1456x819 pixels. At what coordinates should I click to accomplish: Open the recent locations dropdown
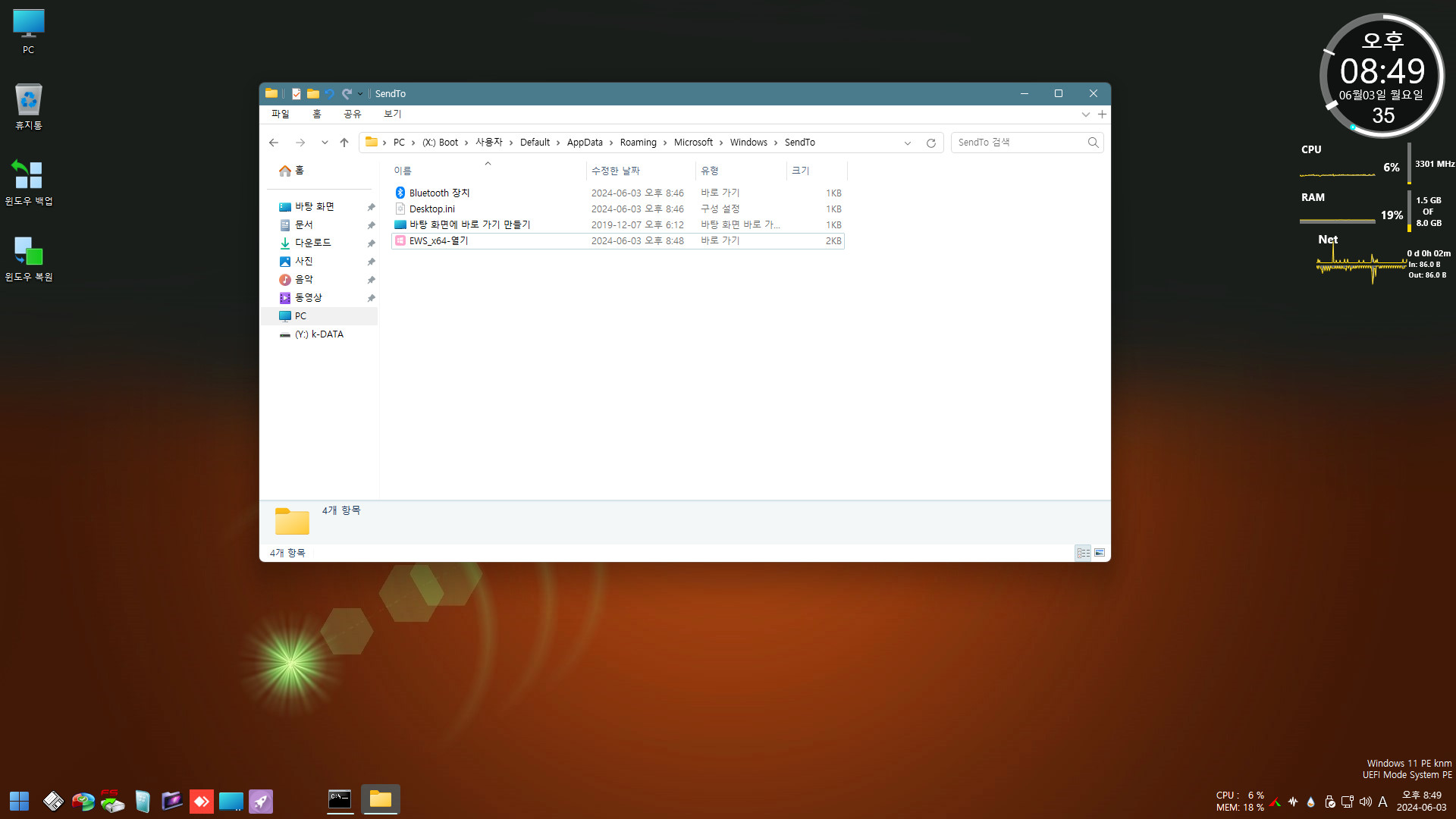tap(325, 143)
